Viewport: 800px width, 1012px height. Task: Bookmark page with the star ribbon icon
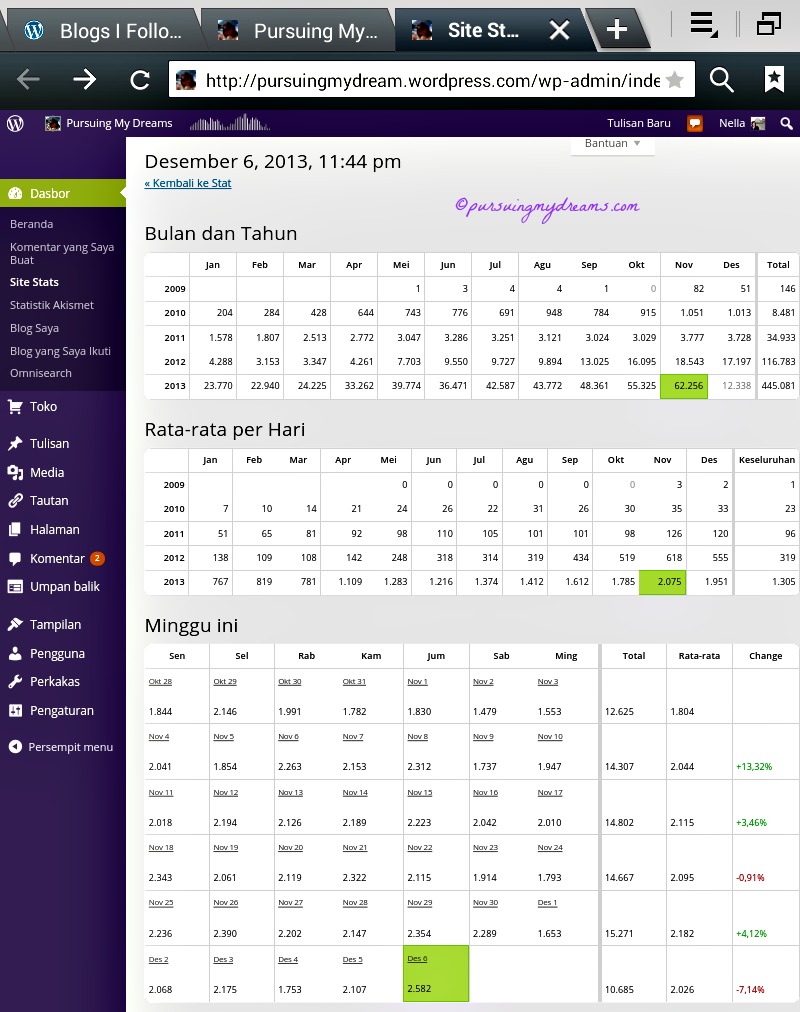pos(774,80)
